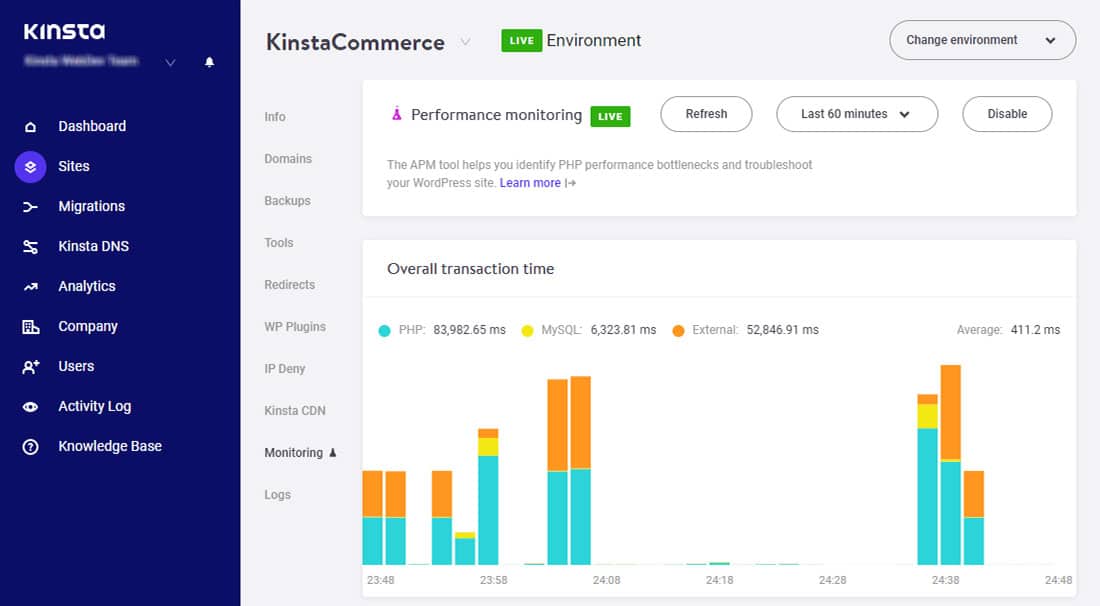
Task: Open the Kinsta CDN tab
Action: pyautogui.click(x=295, y=410)
